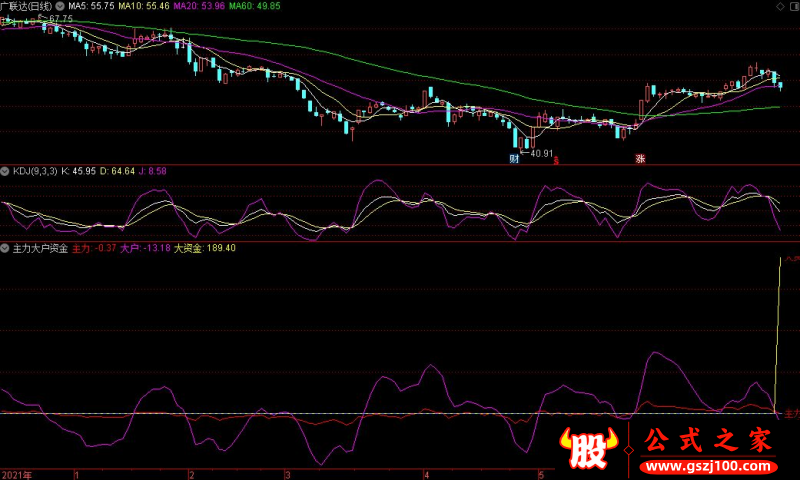Click the 40.91 low price annotation
Viewport: 800px width, 480px height.
[541, 153]
